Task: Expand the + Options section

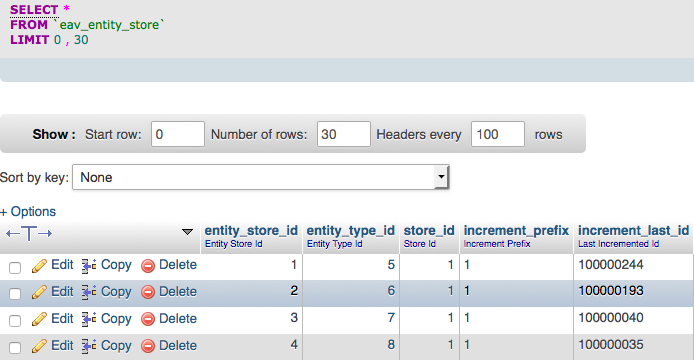Action: [28, 212]
